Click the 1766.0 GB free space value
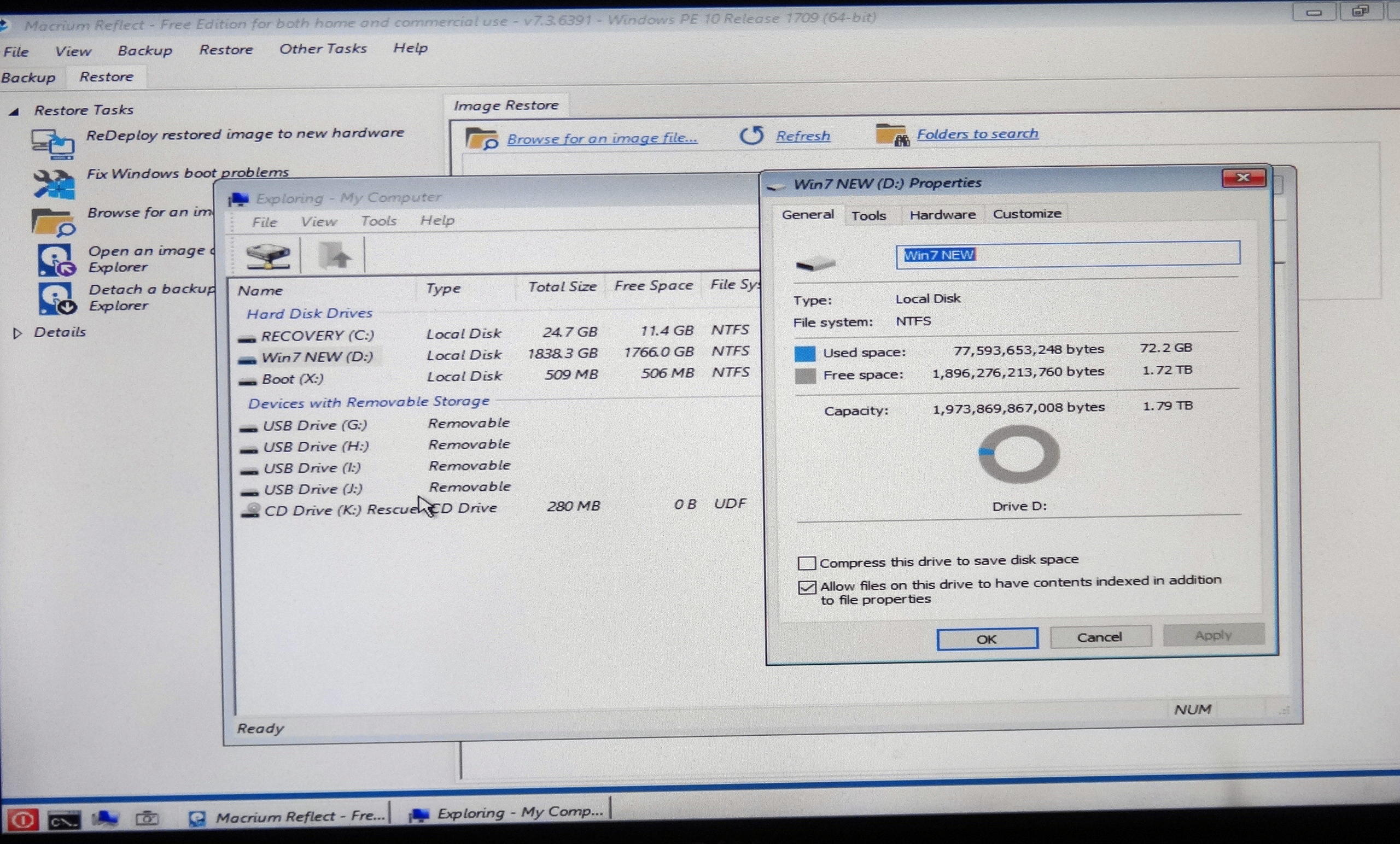 point(658,352)
